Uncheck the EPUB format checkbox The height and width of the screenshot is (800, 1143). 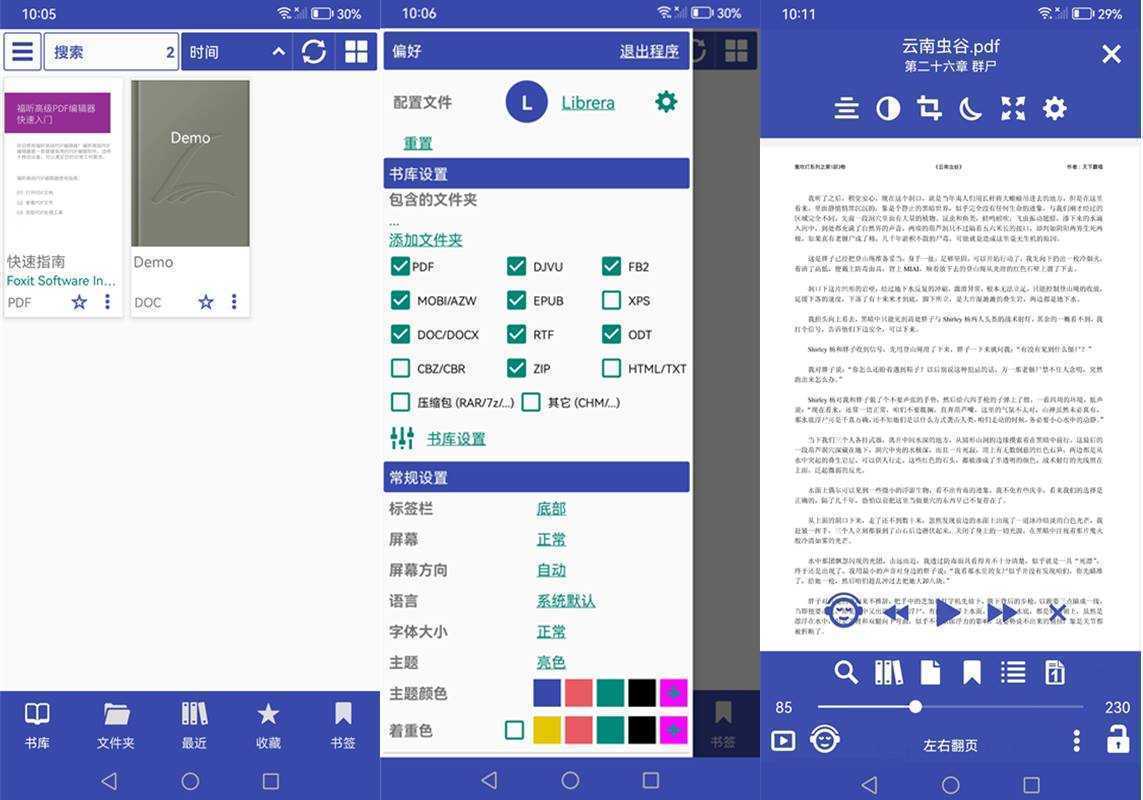(516, 299)
